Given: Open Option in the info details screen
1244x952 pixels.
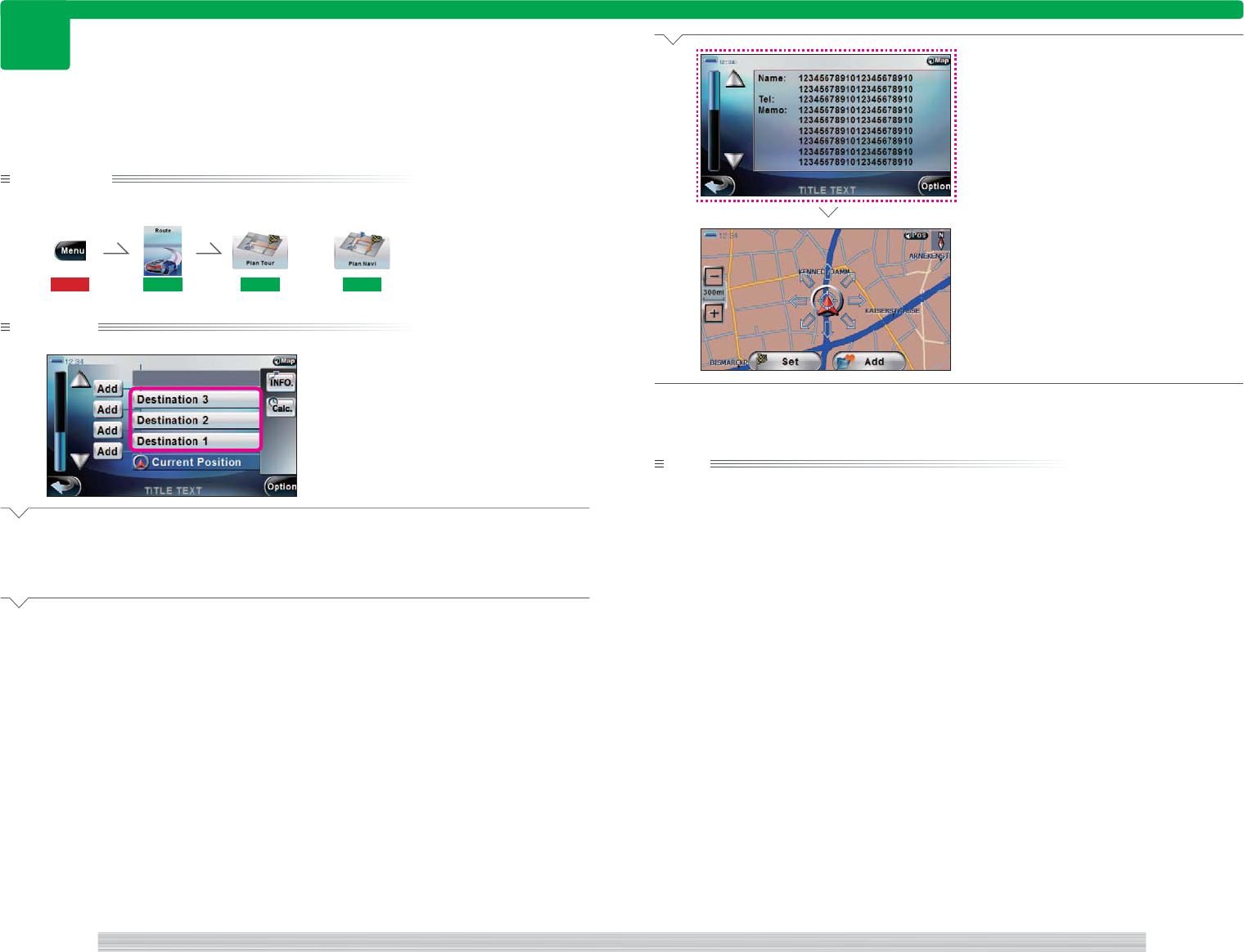Looking at the screenshot, I should [x=935, y=186].
